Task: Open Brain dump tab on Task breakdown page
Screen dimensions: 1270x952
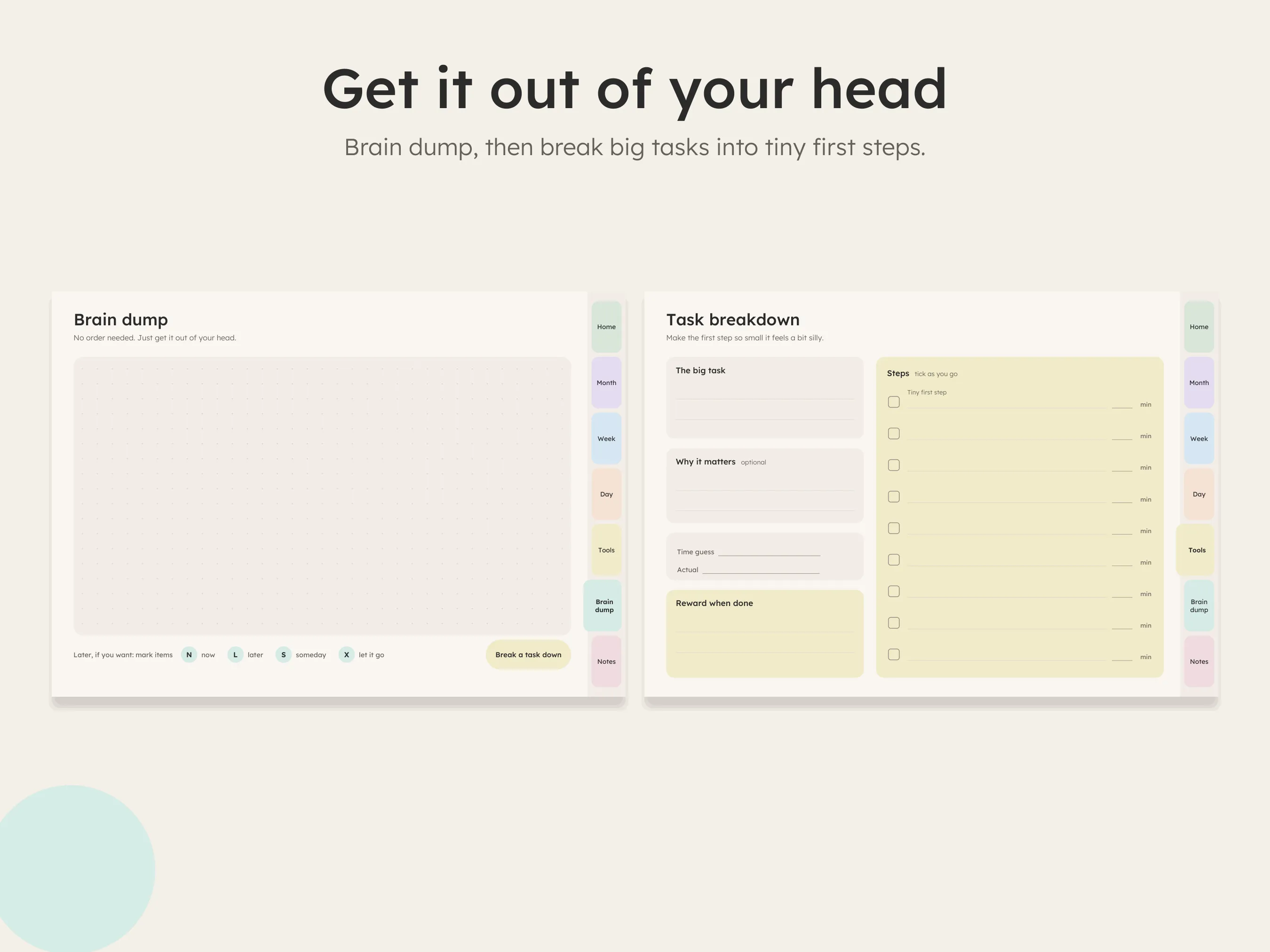Action: pyautogui.click(x=1199, y=606)
